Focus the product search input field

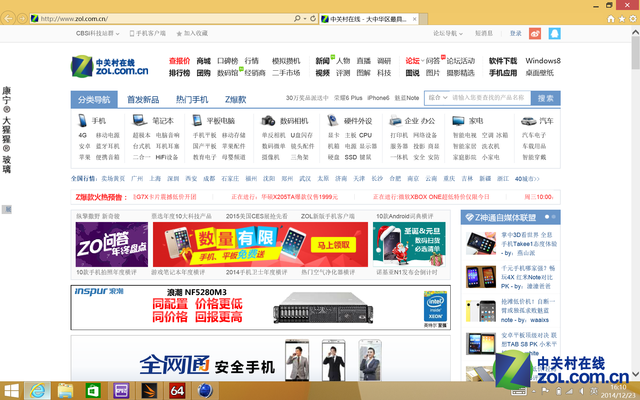tap(489, 98)
